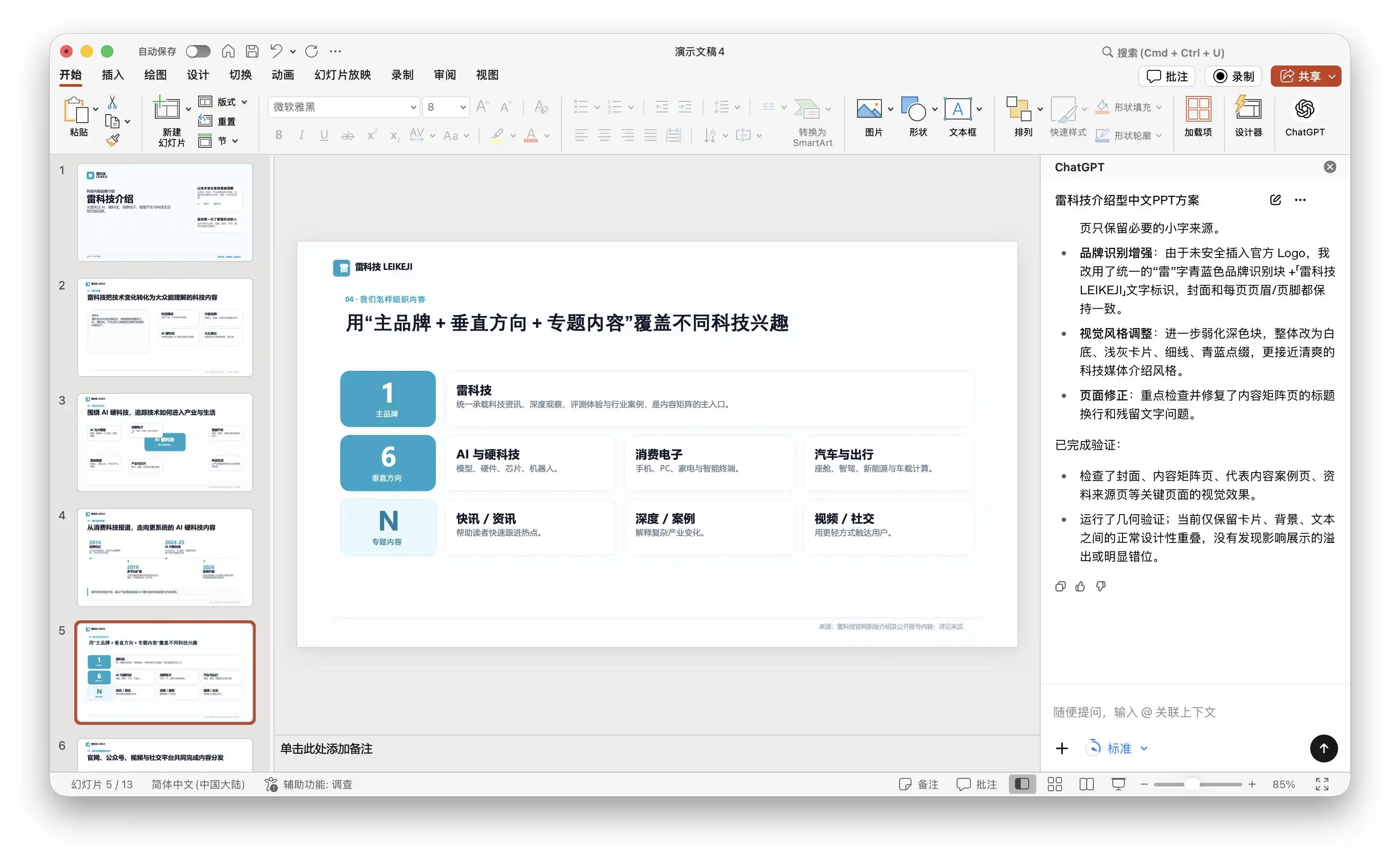
Task: Toggle Italic formatting
Action: pyautogui.click(x=301, y=135)
